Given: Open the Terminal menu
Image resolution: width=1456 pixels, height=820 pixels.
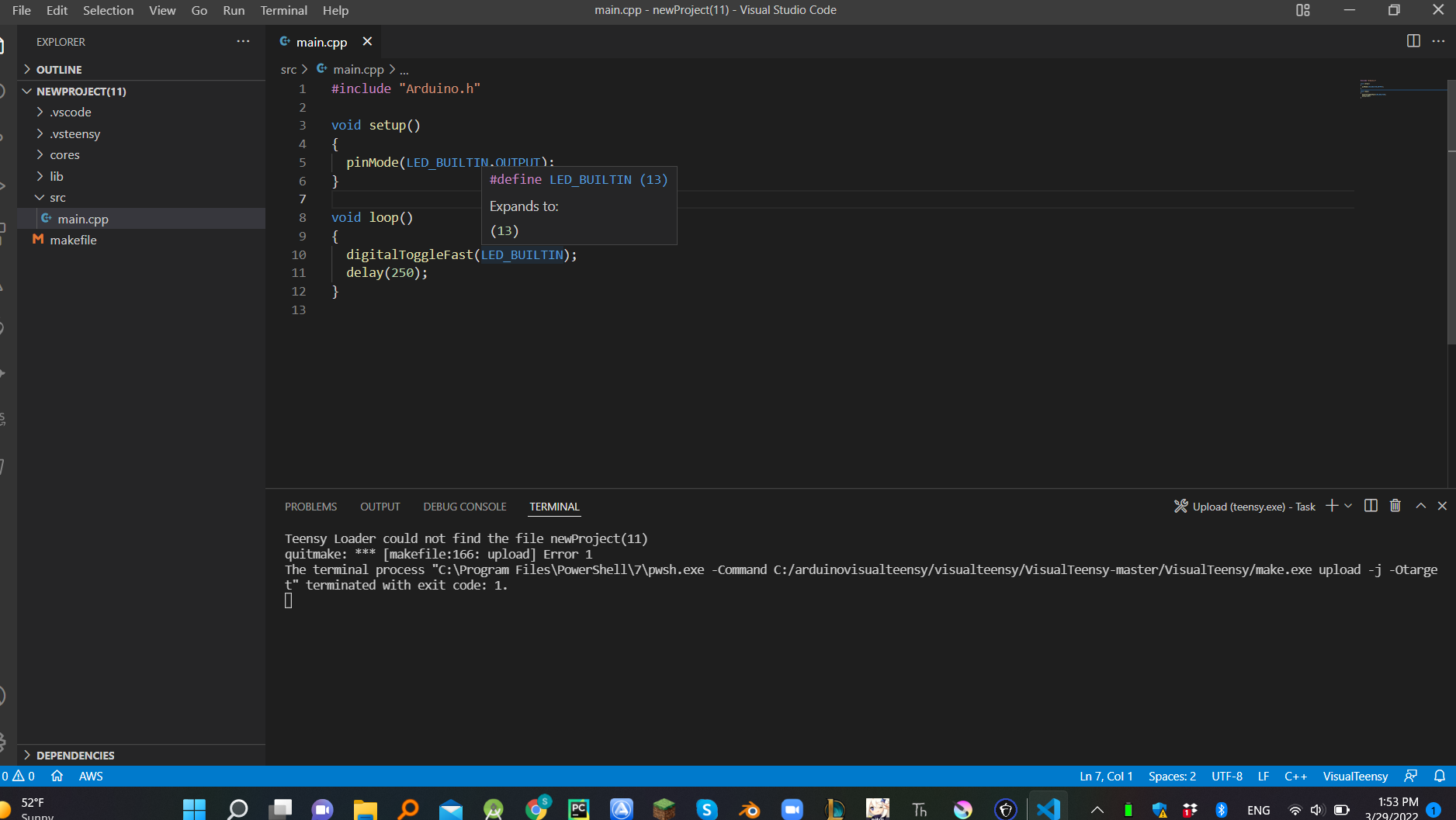Looking at the screenshot, I should pyautogui.click(x=283, y=10).
